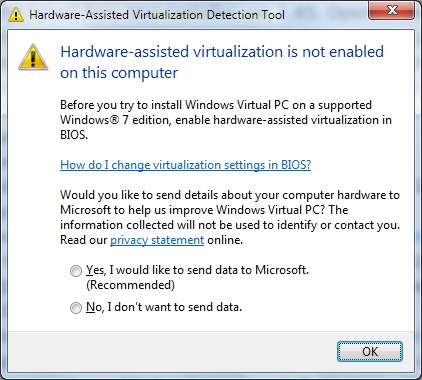The image size is (422, 380).
Task: Click the 'No, I don't want to send data.' label
Action: click(x=164, y=307)
